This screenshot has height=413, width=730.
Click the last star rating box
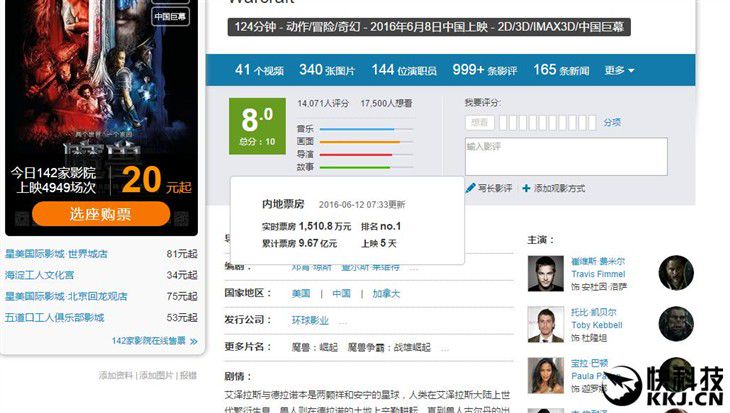click(592, 123)
